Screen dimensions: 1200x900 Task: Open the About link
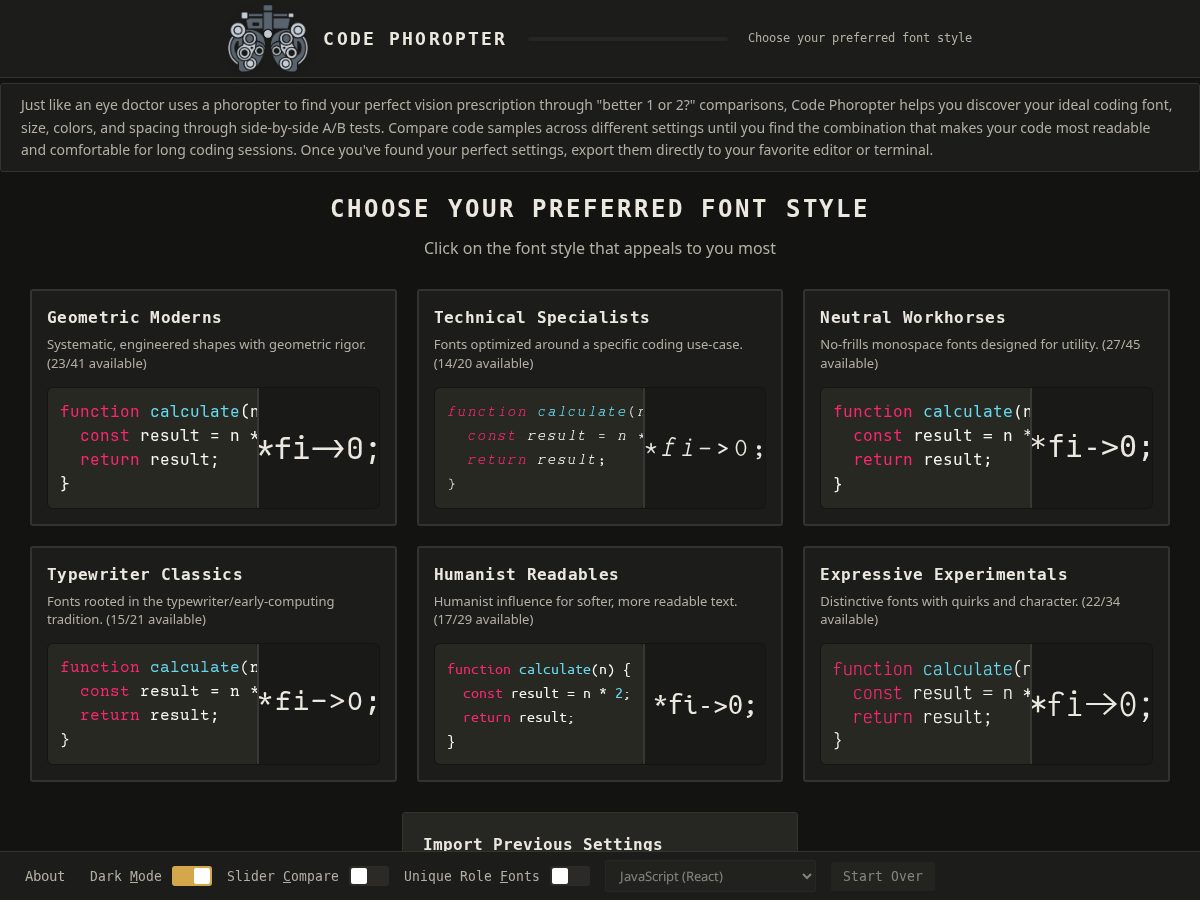tap(45, 876)
